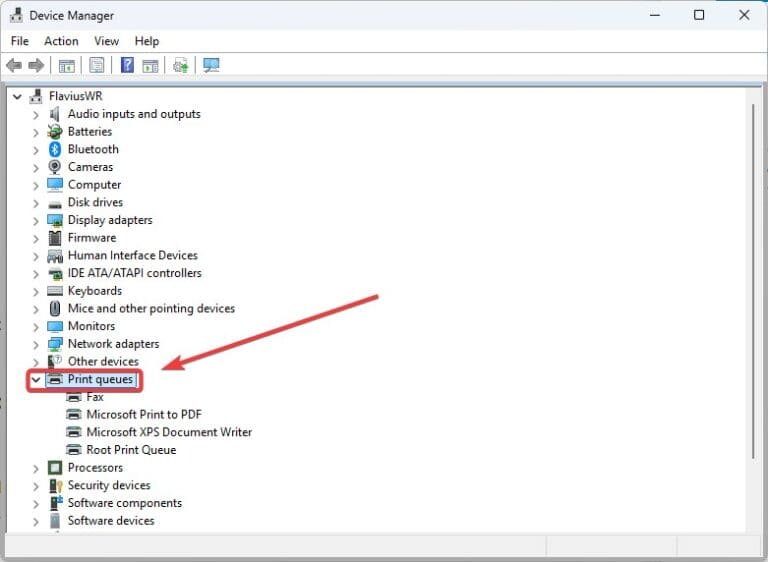768x562 pixels.
Task: Show/hide console tree toolbar icon
Action: [x=67, y=65]
